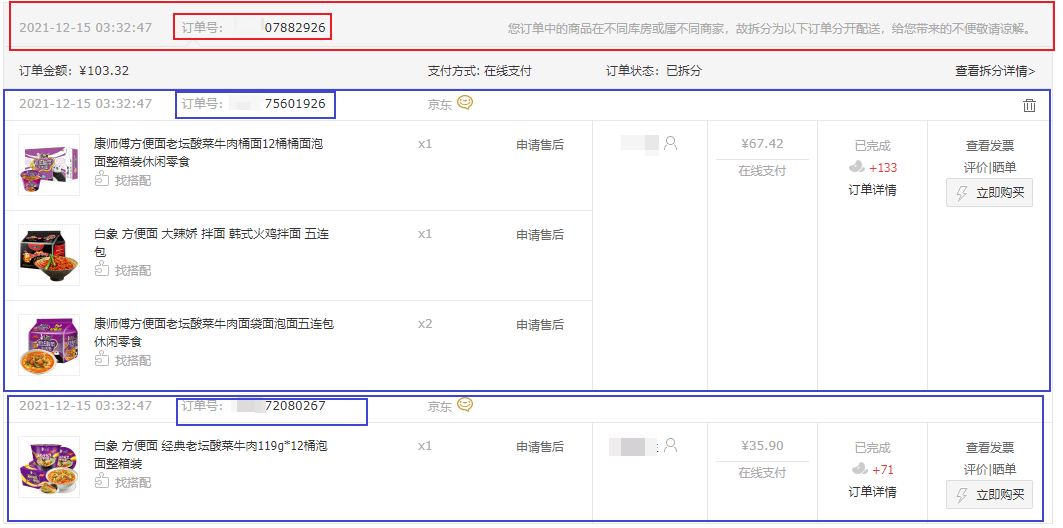
Task: Click +133 points value
Action: coord(883,167)
